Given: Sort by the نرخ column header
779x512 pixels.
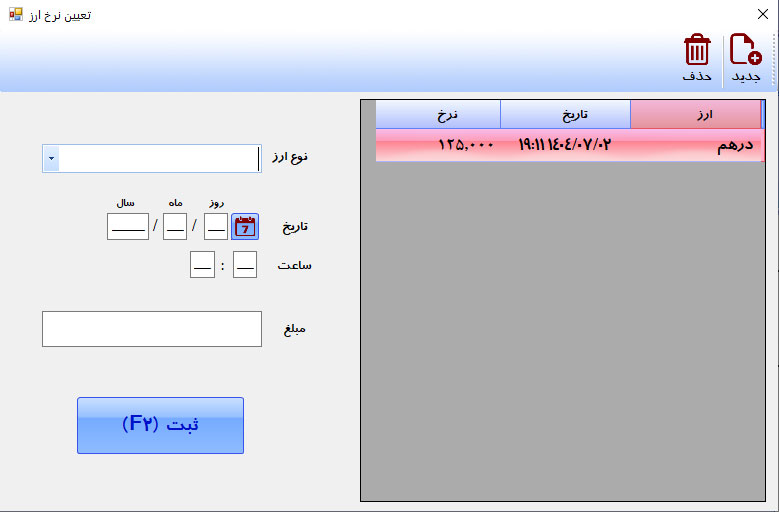Looking at the screenshot, I should [x=438, y=115].
